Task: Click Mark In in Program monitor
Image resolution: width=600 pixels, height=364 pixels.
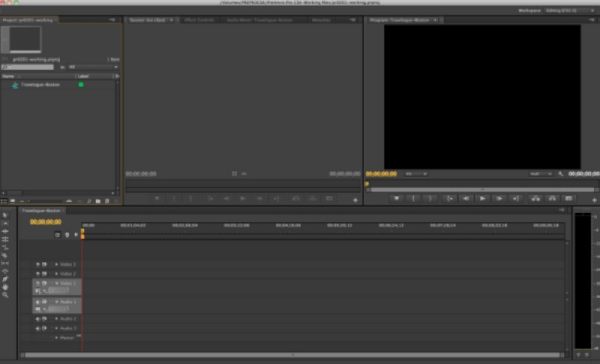Action: (413, 198)
